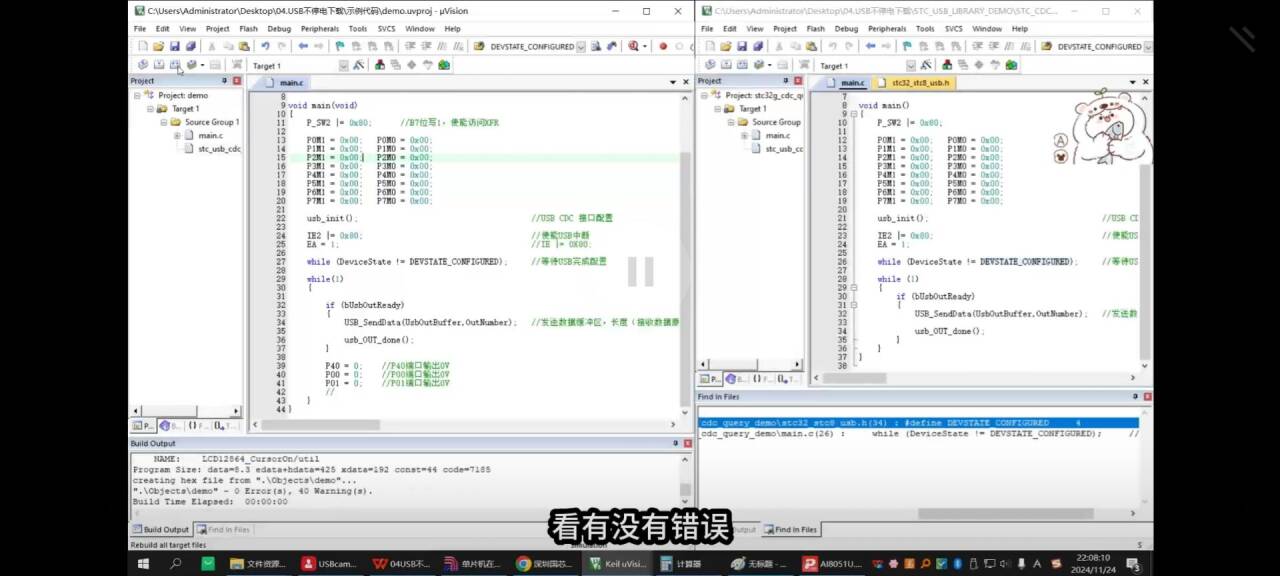Click Rebuild all target files icon in left window

point(174,65)
